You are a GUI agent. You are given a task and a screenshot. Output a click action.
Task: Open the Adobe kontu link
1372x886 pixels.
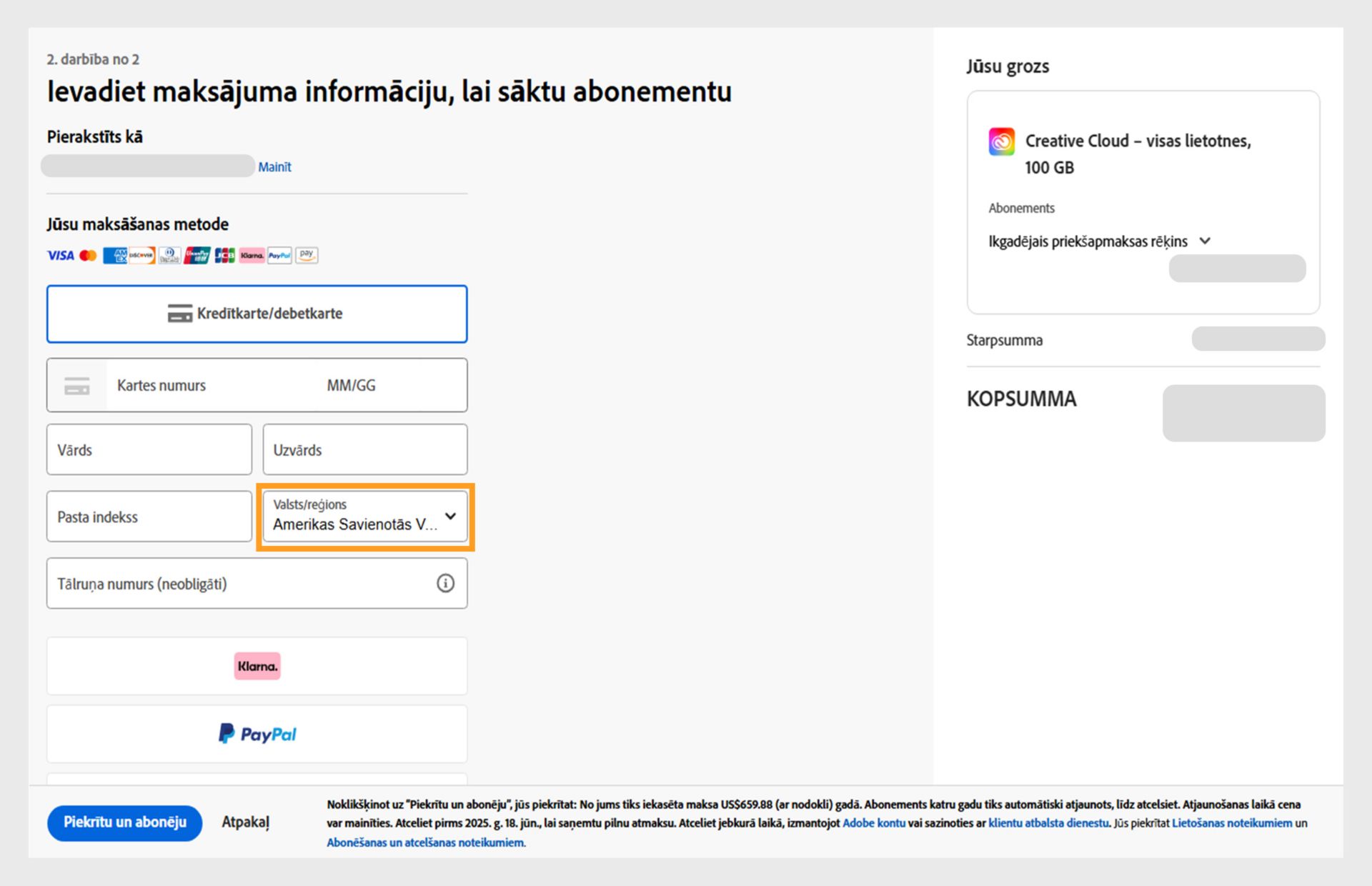[873, 823]
